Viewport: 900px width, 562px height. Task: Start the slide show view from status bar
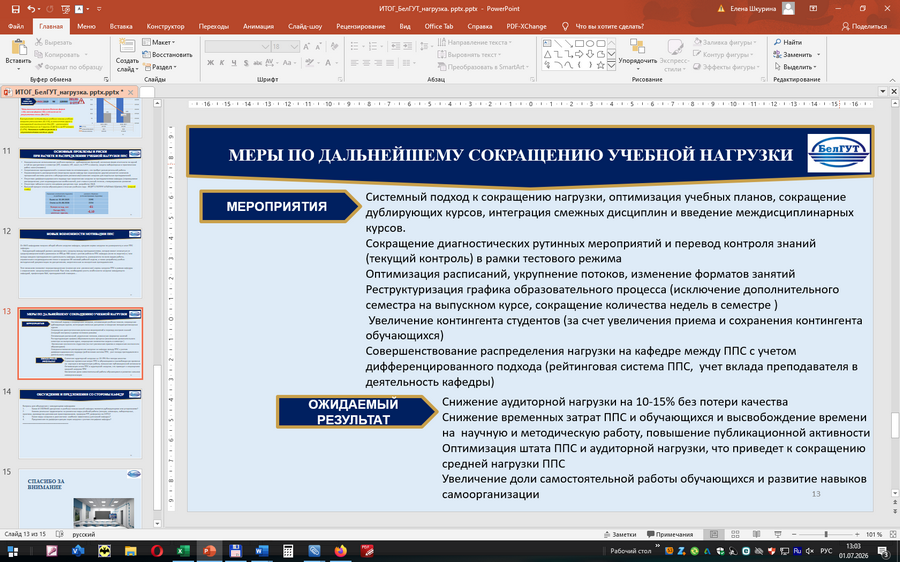point(778,534)
